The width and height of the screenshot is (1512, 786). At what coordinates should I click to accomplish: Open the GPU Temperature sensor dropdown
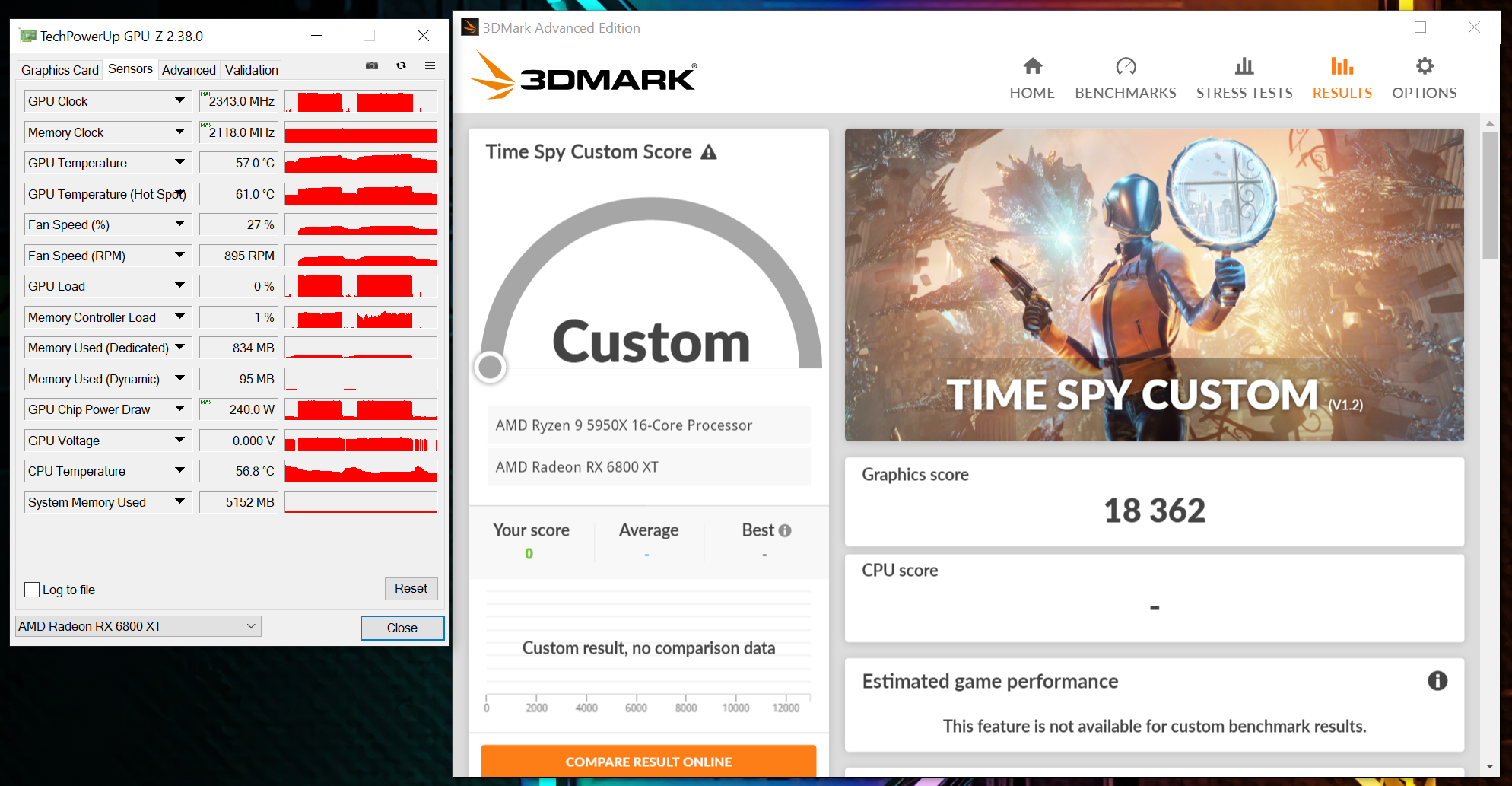(180, 162)
